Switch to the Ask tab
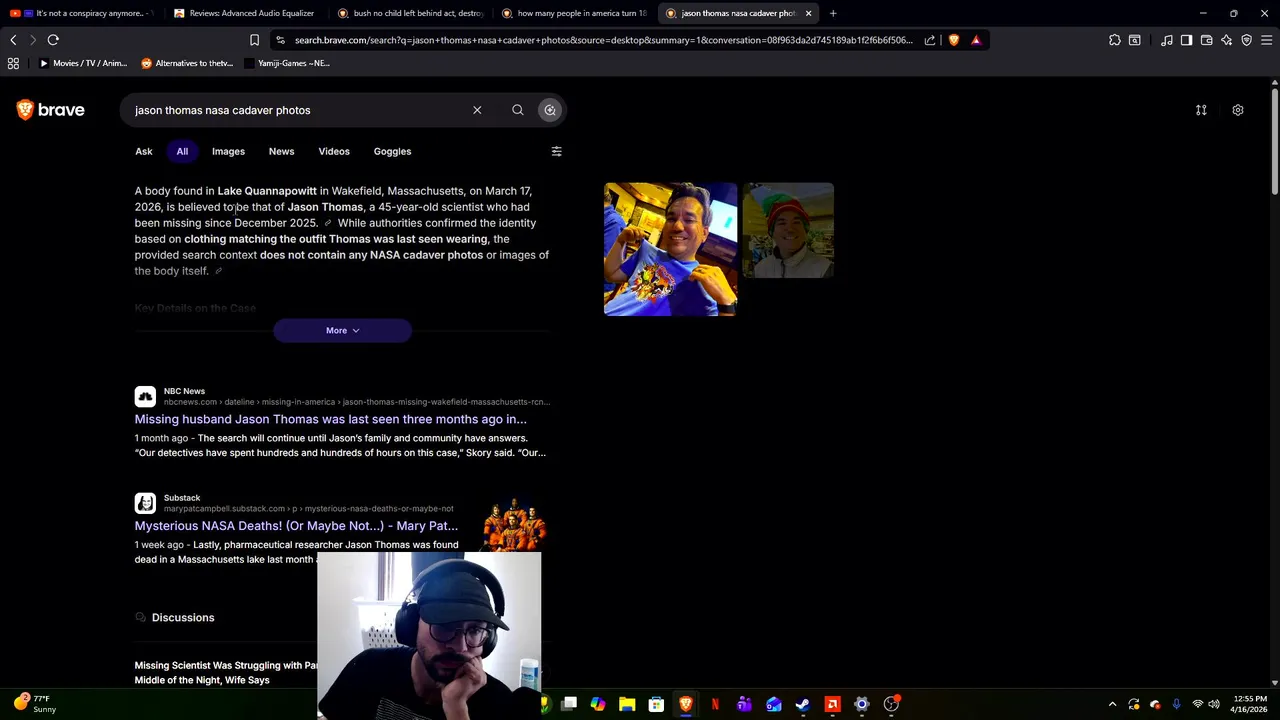Image resolution: width=1280 pixels, height=720 pixels. tap(144, 151)
